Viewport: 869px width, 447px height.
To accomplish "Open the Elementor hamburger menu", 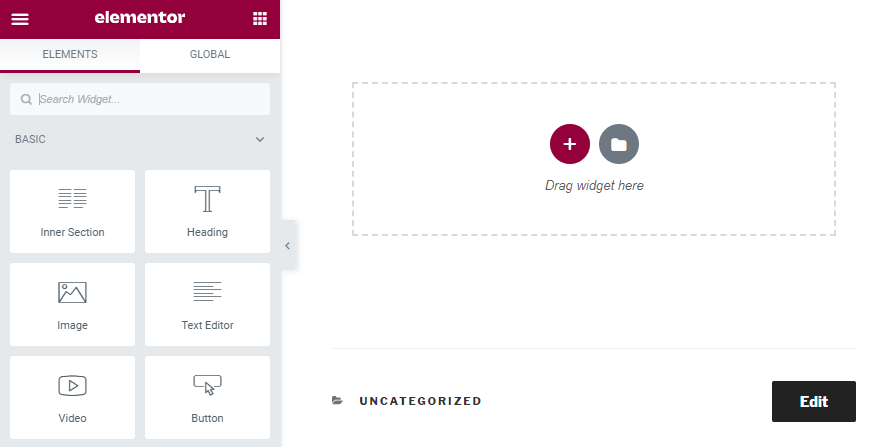I will tap(20, 19).
